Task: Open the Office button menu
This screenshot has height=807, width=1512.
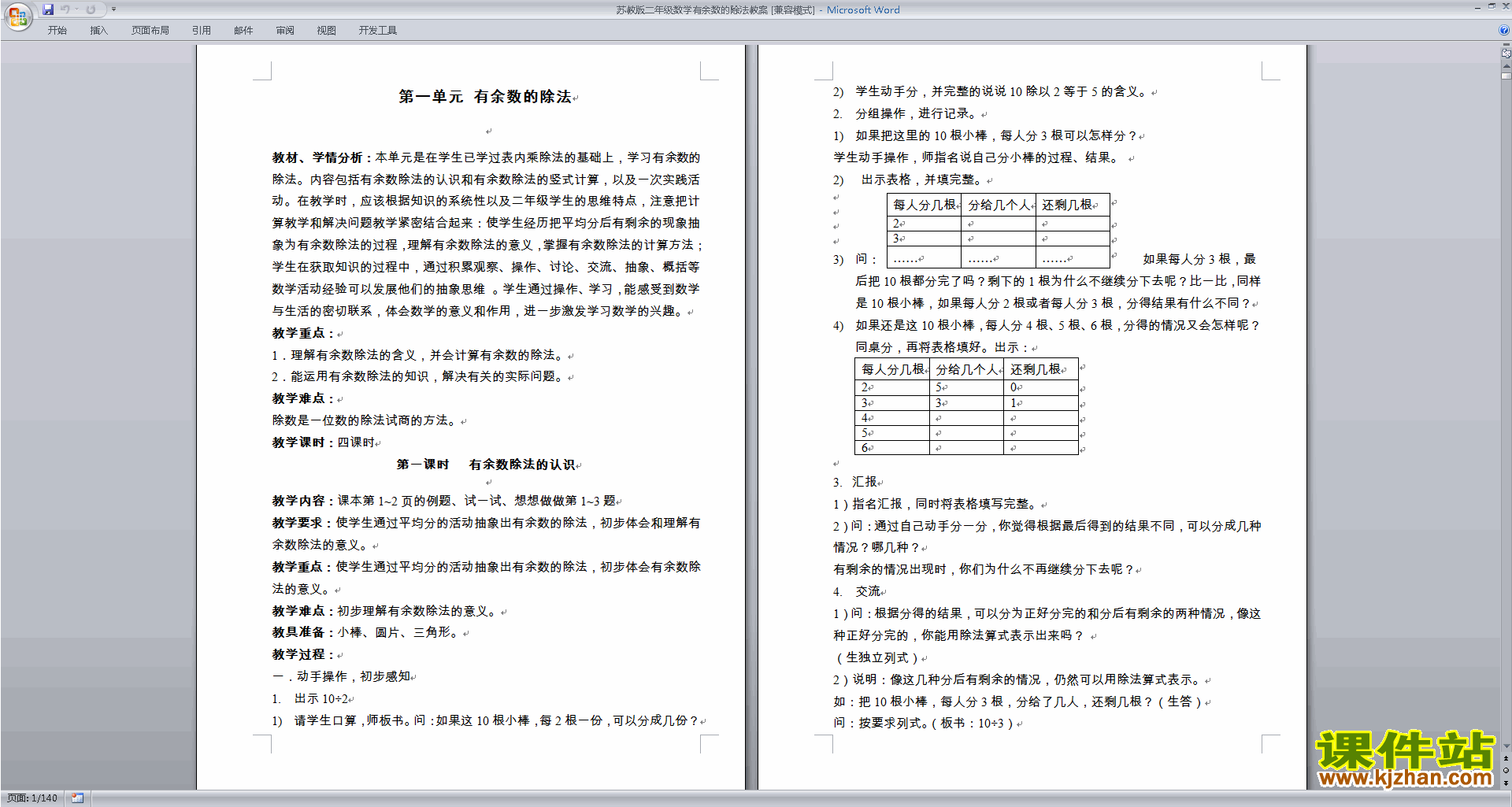Action: click(17, 16)
